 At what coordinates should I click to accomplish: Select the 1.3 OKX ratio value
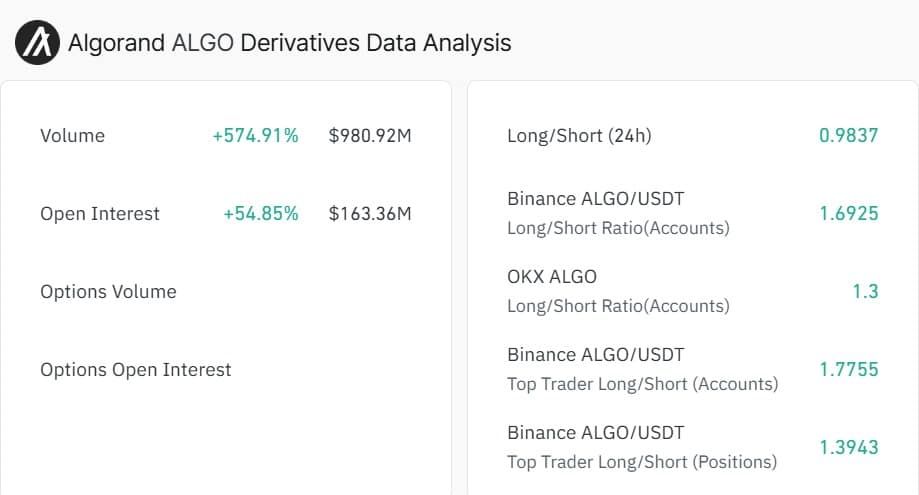point(865,292)
